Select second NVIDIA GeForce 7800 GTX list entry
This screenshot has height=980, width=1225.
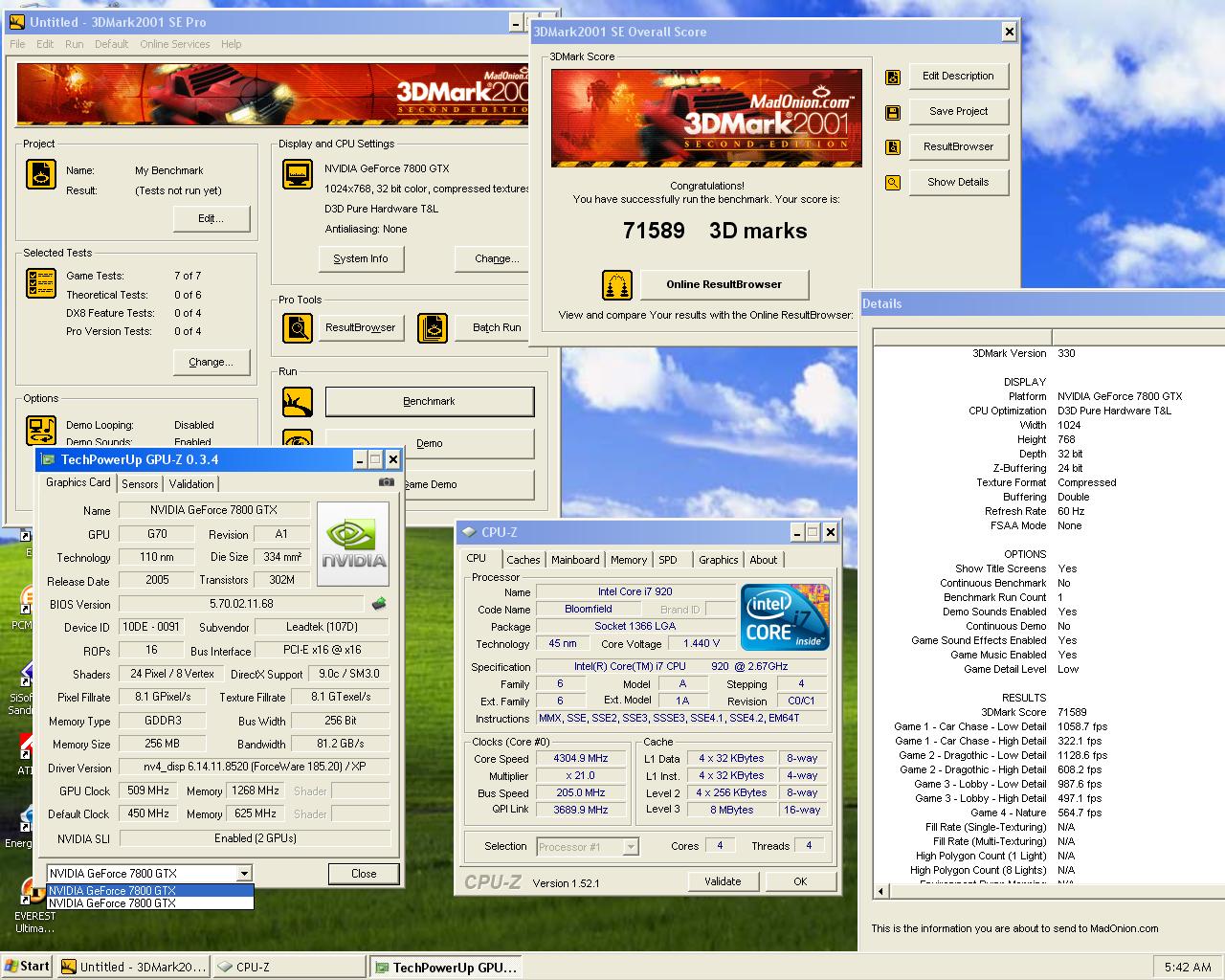150,902
